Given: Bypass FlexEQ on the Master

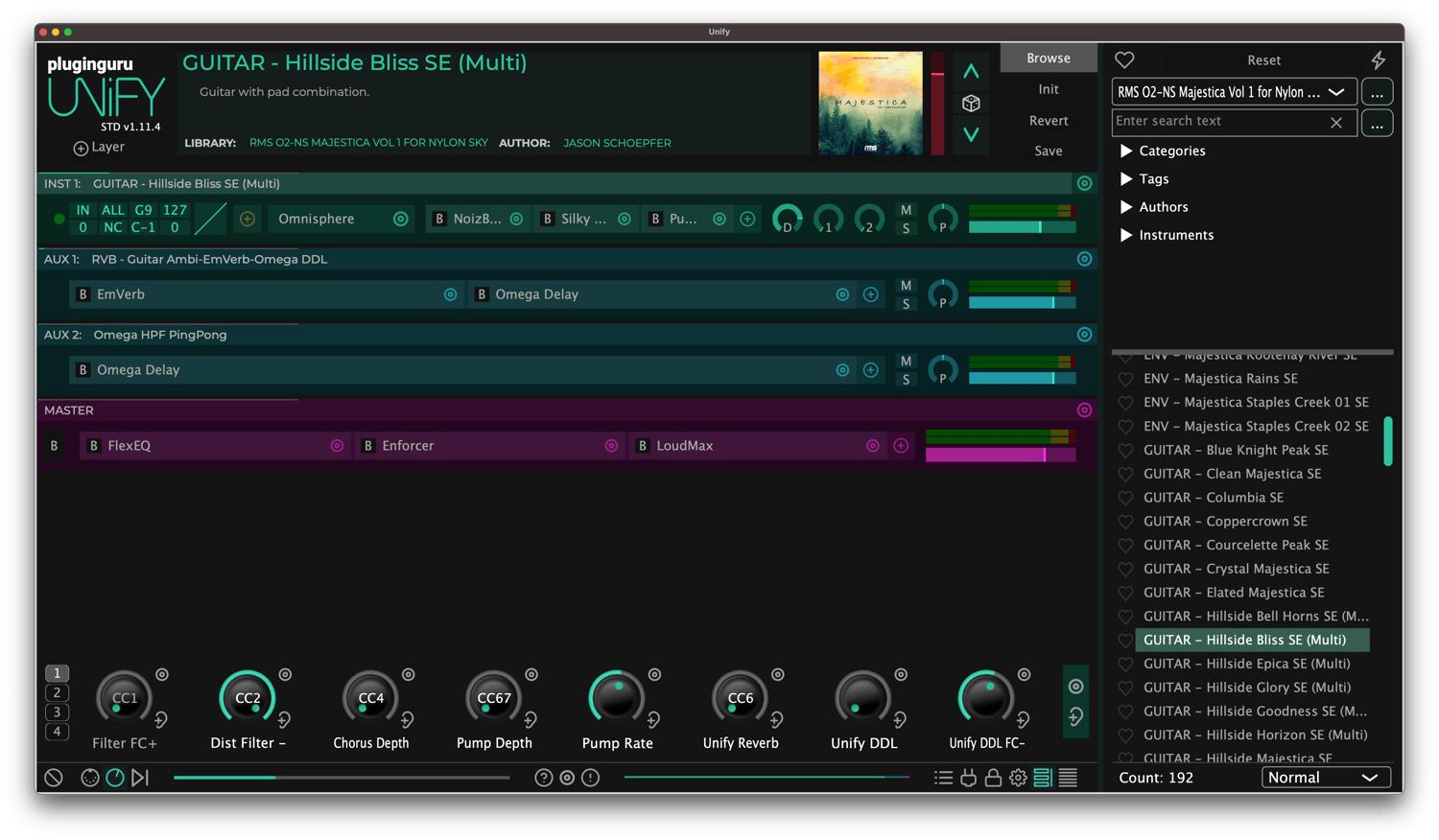Looking at the screenshot, I should click(94, 445).
